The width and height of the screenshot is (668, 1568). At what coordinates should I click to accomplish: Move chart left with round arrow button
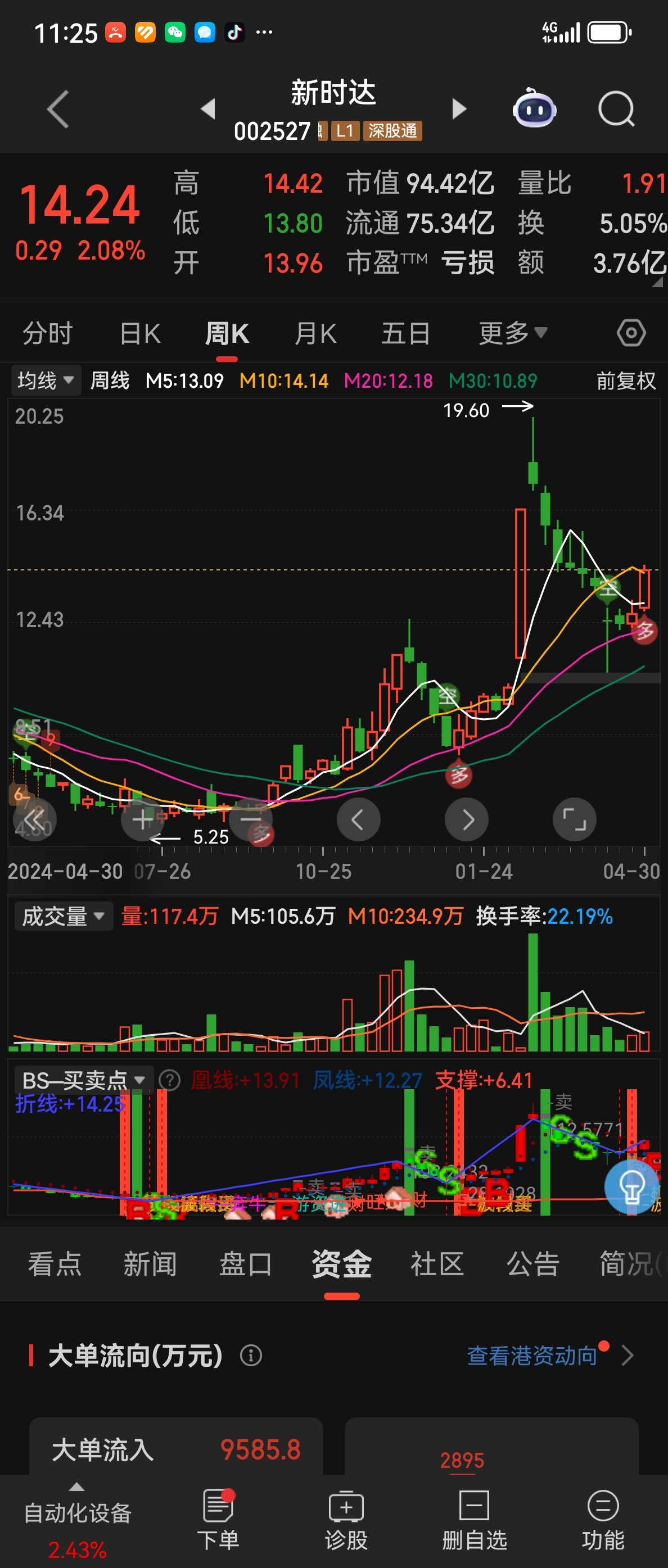[358, 819]
